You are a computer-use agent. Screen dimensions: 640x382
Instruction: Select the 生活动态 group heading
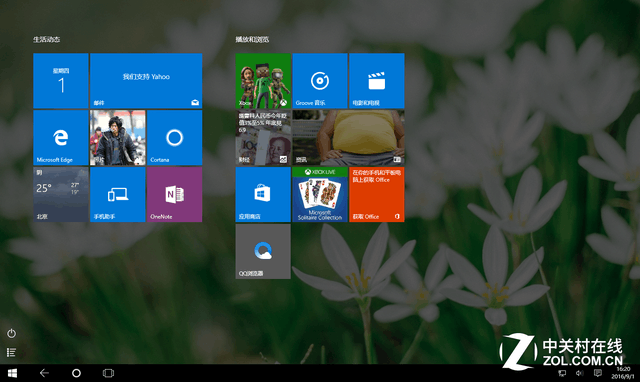[x=47, y=40]
